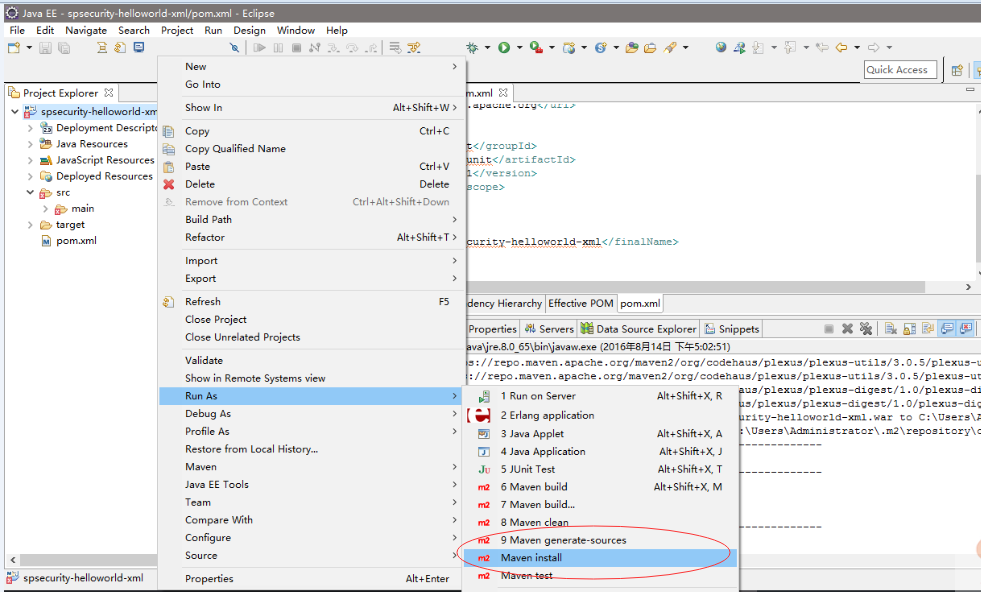The height and width of the screenshot is (592, 981).
Task: Collapse the spsecurity-helloworld-xml project node
Action: tap(14, 111)
